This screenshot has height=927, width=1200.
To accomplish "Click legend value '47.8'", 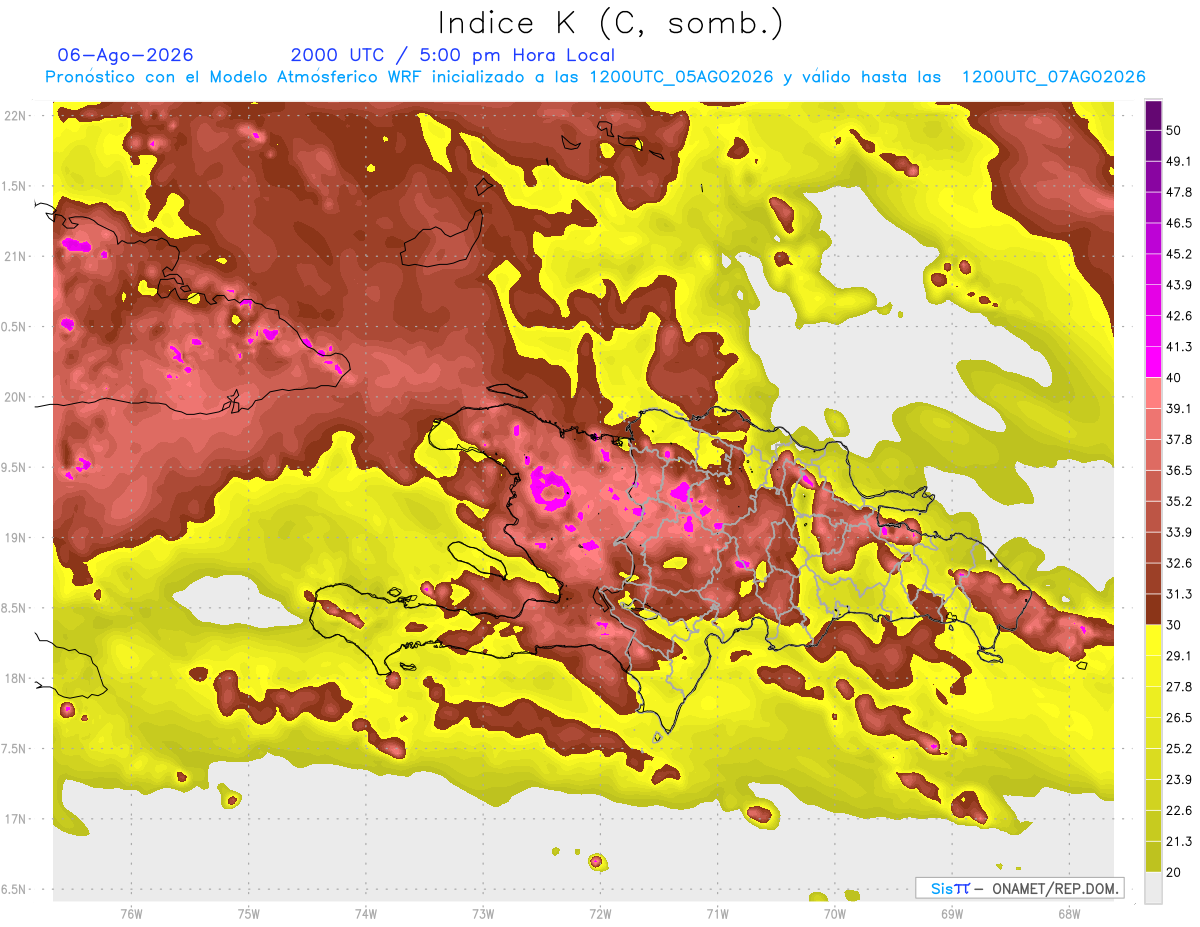I will [1179, 192].
